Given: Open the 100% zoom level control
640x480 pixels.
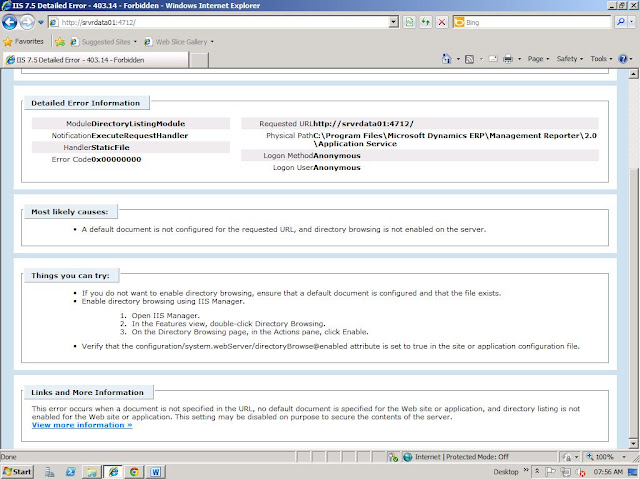Looking at the screenshot, I should (600, 457).
